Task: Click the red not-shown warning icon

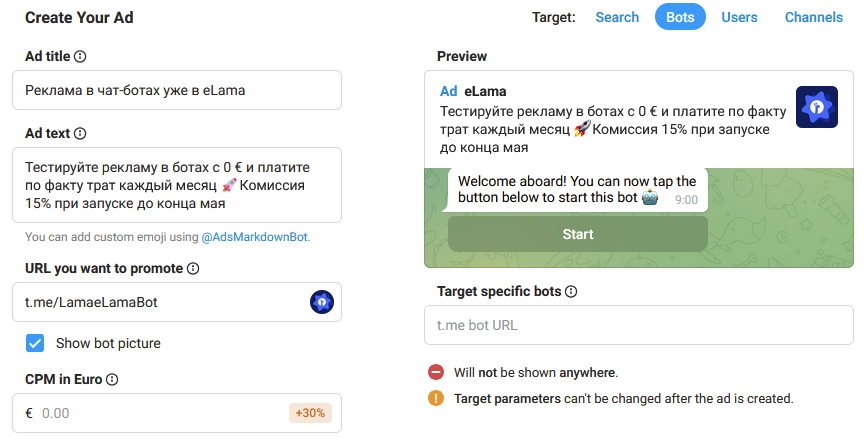Action: pos(436,372)
